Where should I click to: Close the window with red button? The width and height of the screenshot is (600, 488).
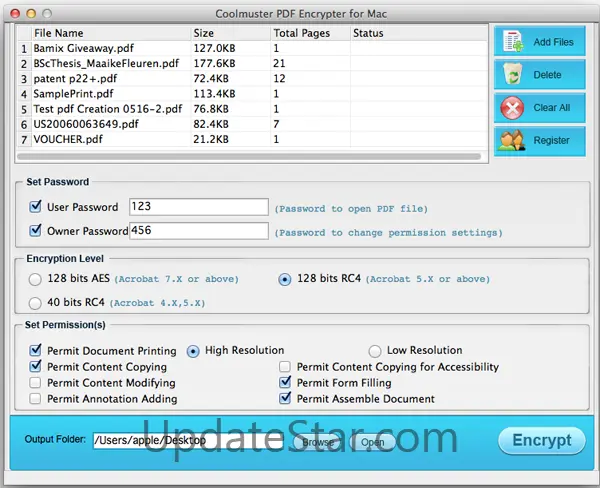coord(15,14)
